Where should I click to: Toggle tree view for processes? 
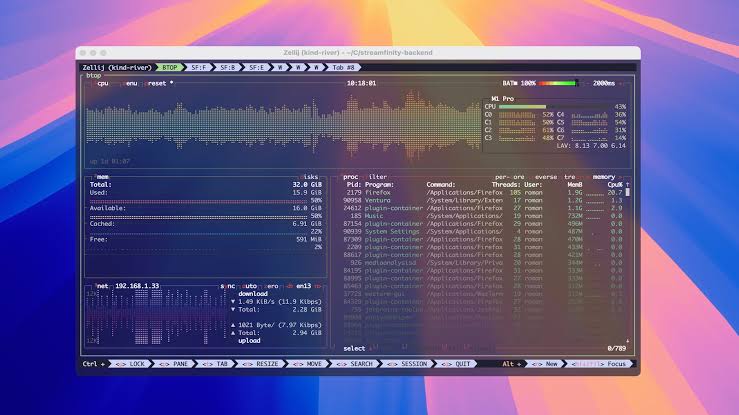(x=570, y=177)
